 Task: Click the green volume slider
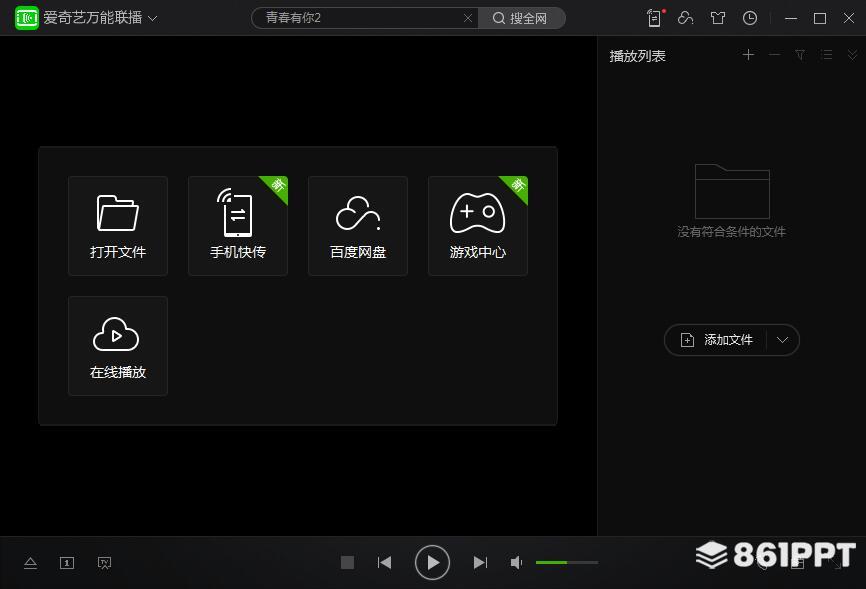coord(567,562)
